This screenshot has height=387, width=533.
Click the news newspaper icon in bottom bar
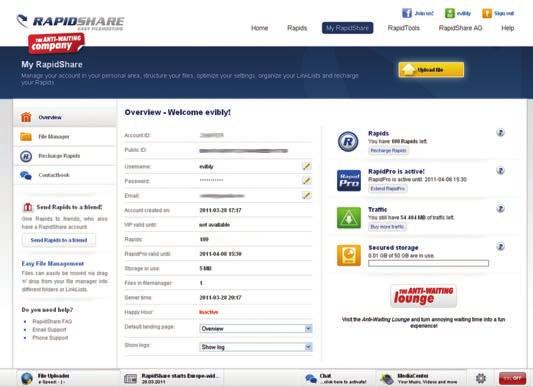(x=130, y=378)
